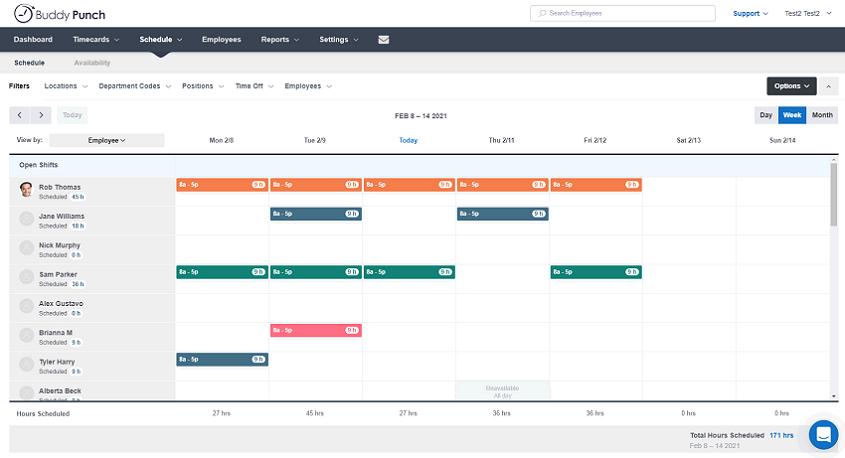Open the chat support bubble icon
The height and width of the screenshot is (458, 845).
pyautogui.click(x=823, y=434)
